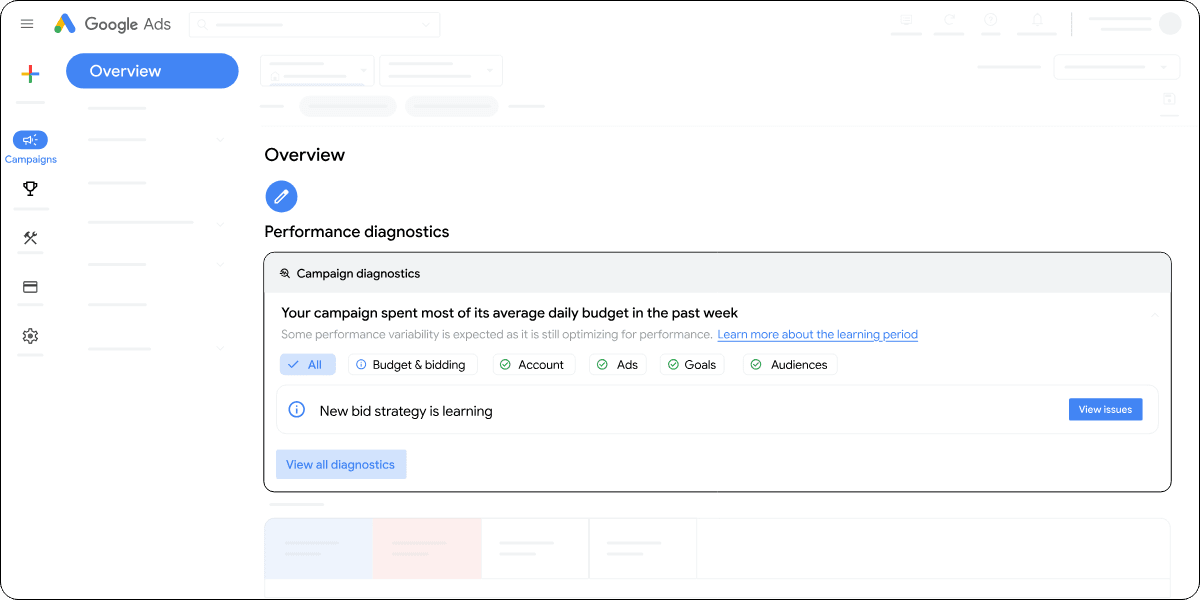
Task: Click inside the top search field
Action: pyautogui.click(x=300, y=24)
